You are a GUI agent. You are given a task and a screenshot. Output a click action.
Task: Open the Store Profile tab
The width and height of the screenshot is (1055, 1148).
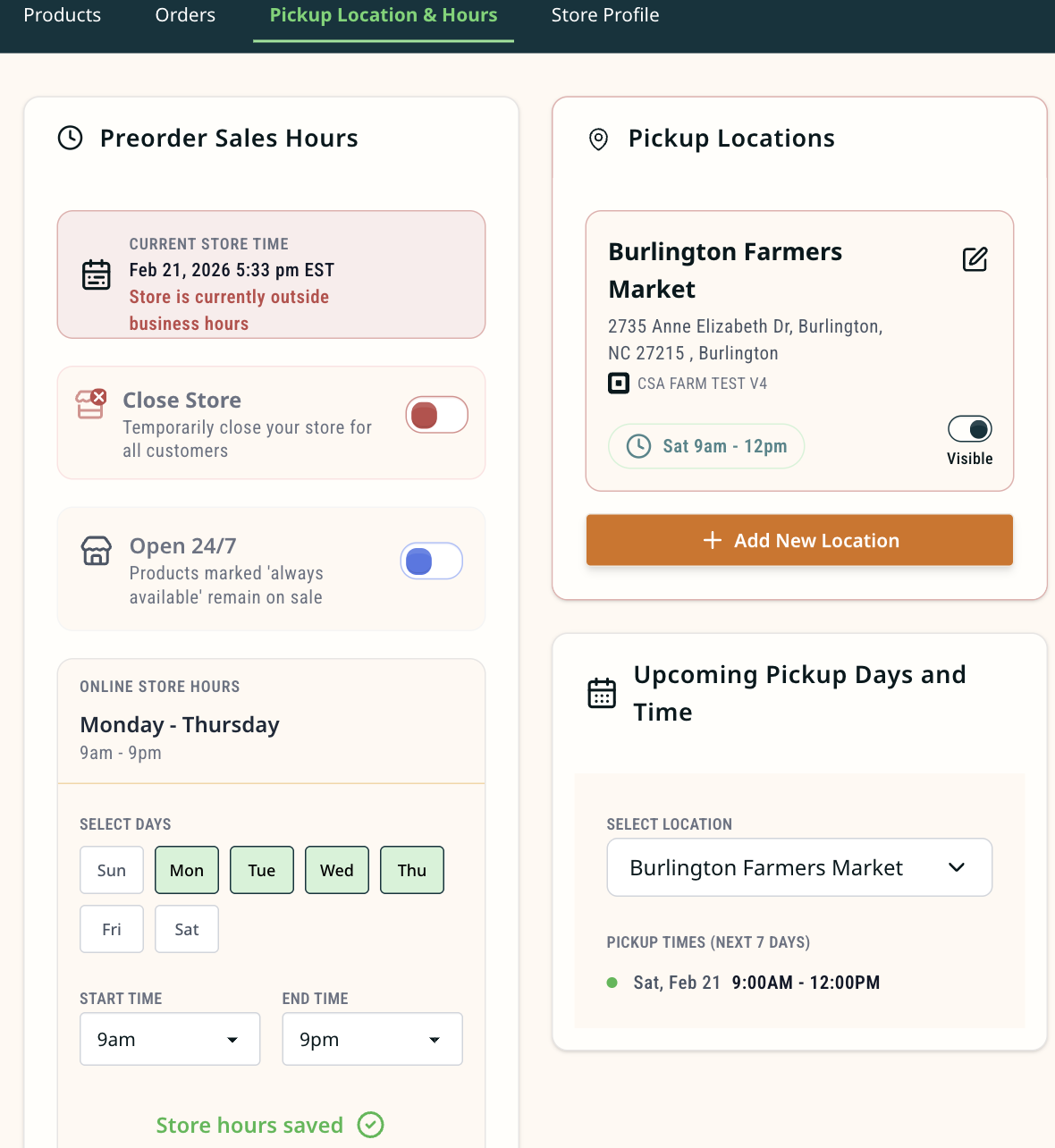[x=604, y=15]
